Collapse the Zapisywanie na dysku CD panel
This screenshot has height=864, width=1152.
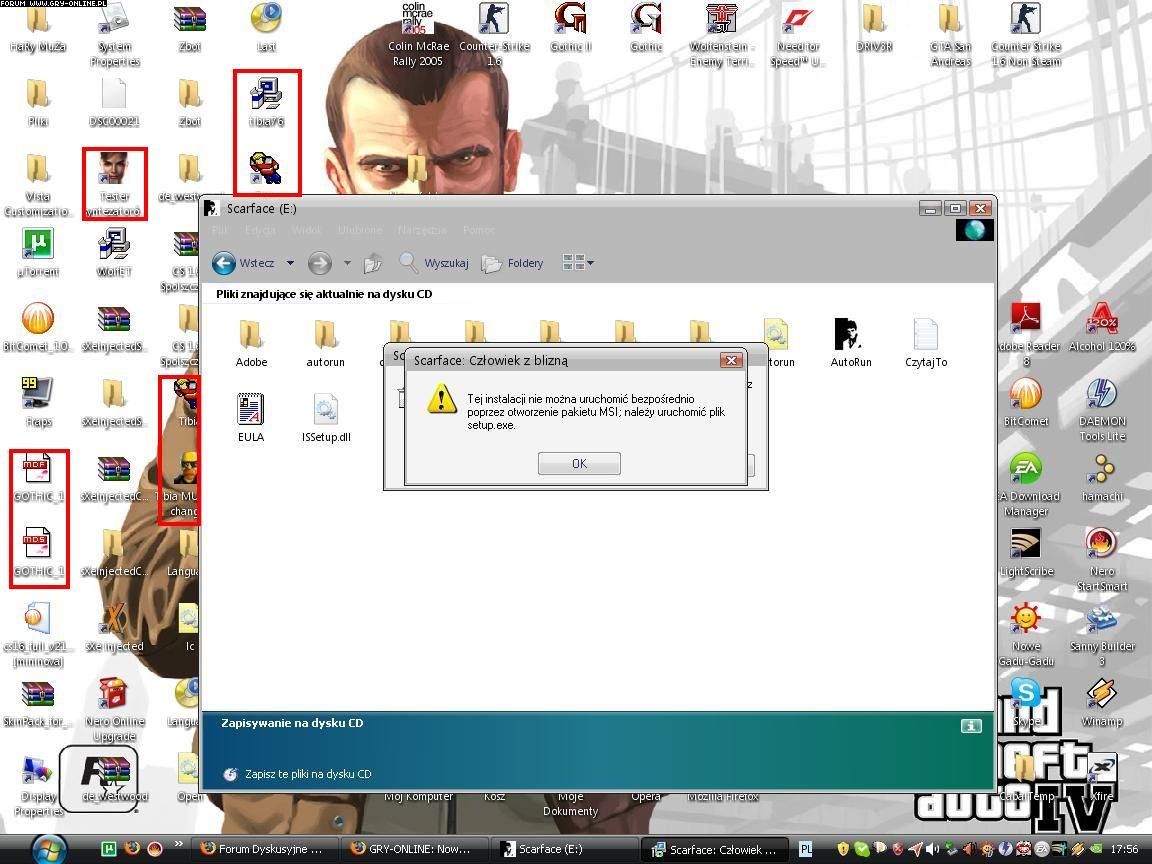tap(970, 726)
